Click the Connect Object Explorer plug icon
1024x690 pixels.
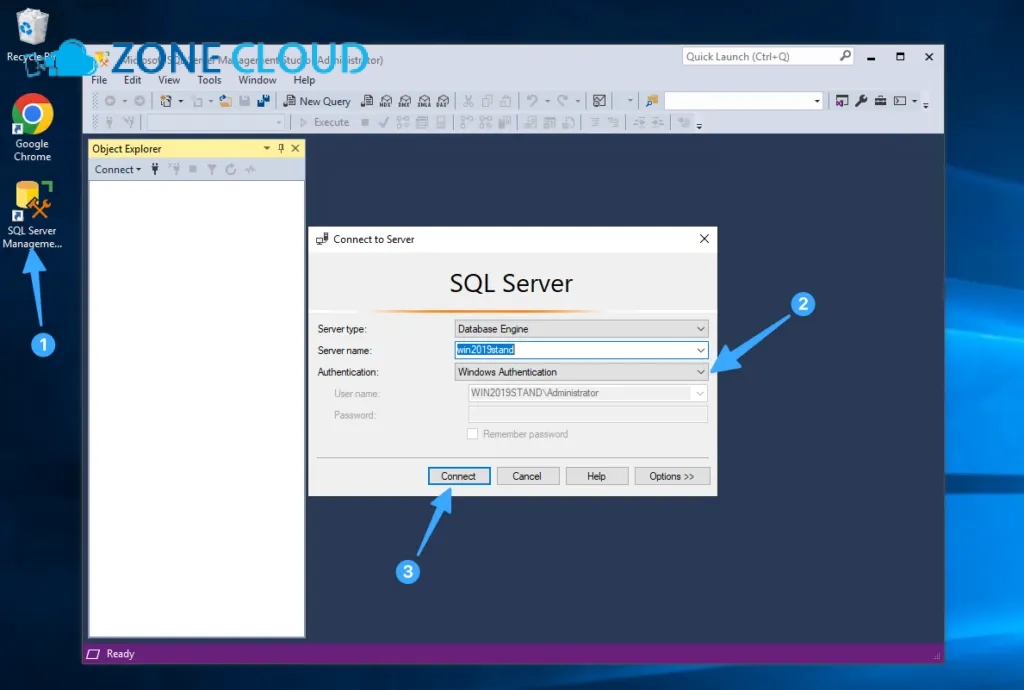(x=155, y=169)
